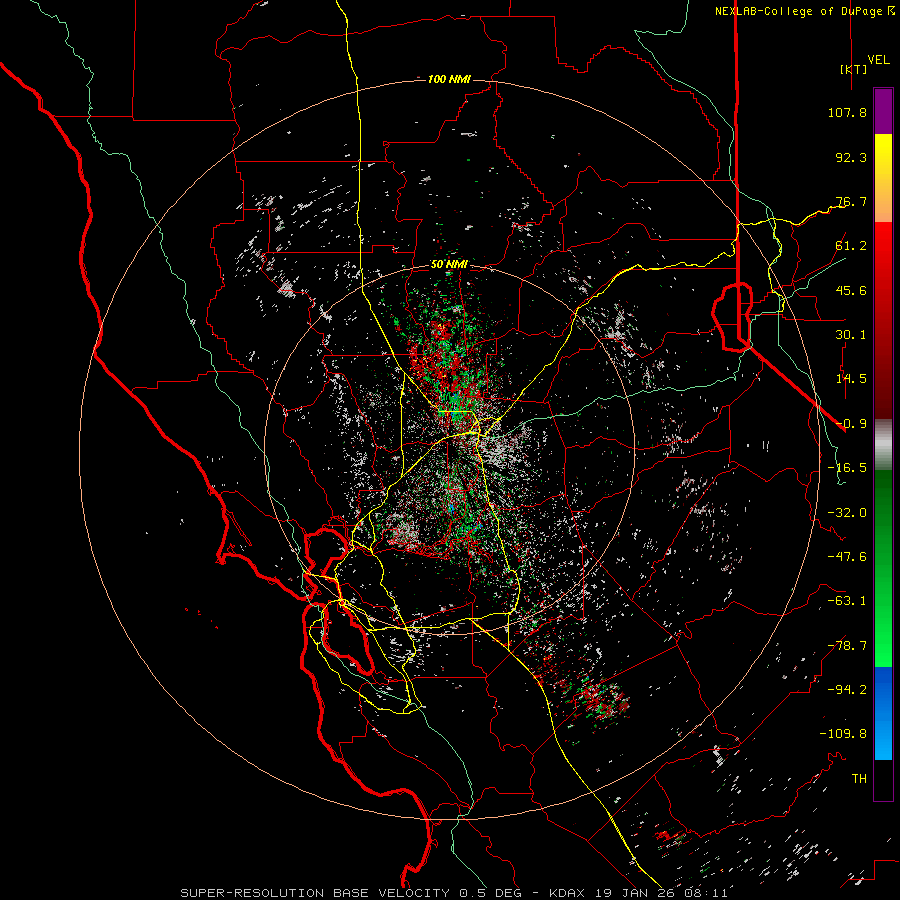Click the -0.9 legend value
Image resolution: width=900 pixels, height=900 pixels.
852,424
